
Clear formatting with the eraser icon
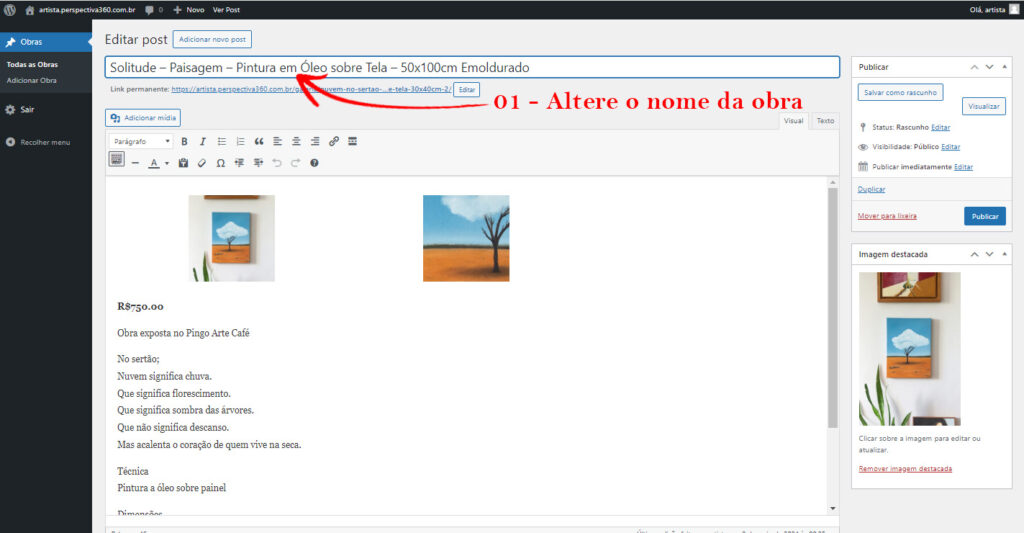(202, 163)
